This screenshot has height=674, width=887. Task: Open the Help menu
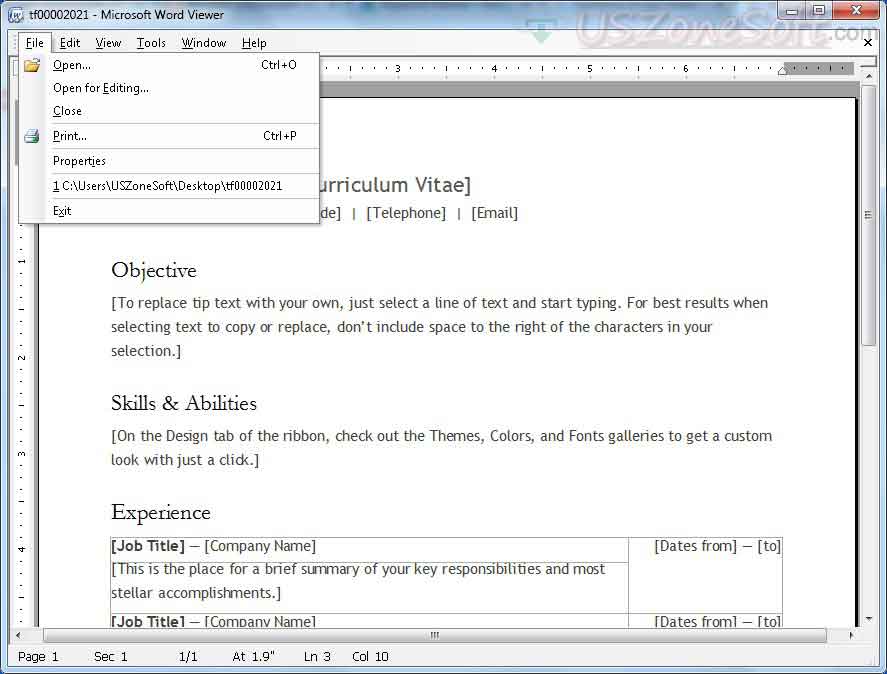click(x=254, y=43)
